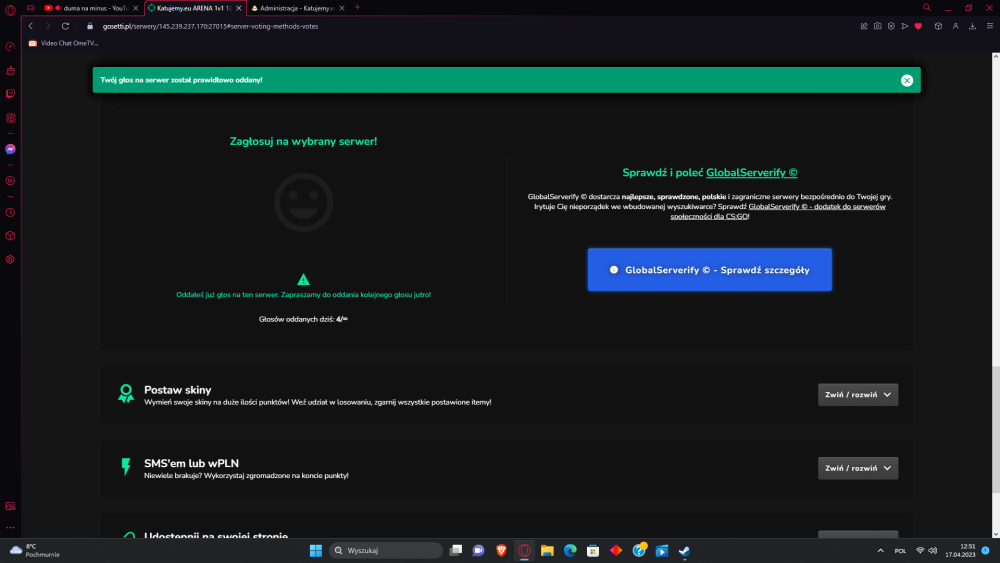Open Steam from taskbar

click(x=684, y=550)
